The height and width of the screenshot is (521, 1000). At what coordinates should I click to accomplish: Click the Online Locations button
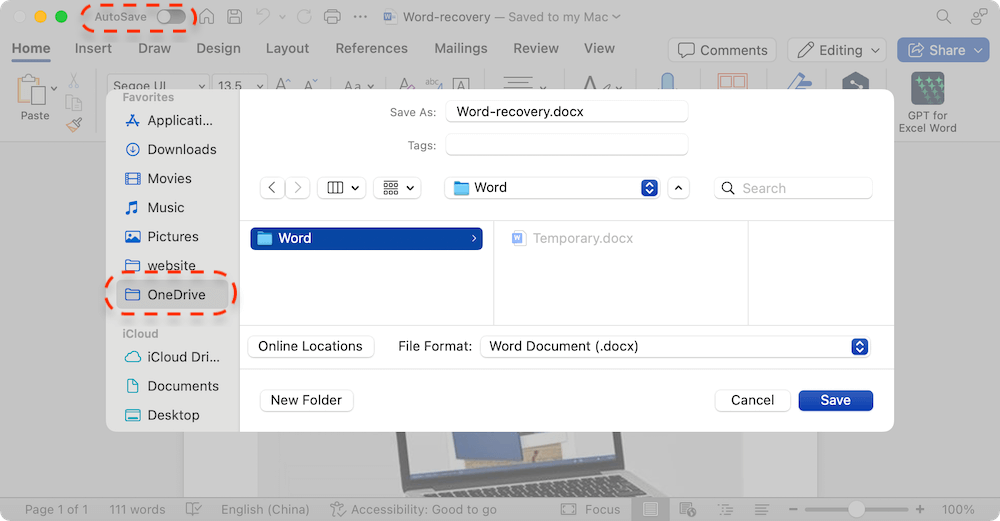click(x=311, y=346)
